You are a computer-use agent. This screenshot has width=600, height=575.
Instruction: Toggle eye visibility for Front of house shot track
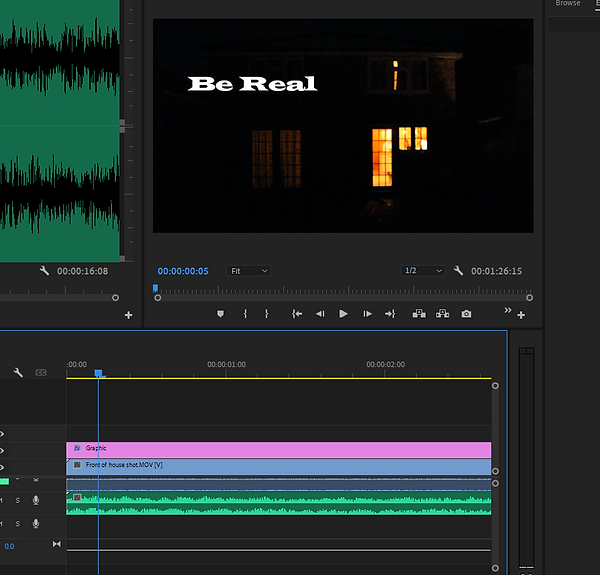[x=2, y=467]
